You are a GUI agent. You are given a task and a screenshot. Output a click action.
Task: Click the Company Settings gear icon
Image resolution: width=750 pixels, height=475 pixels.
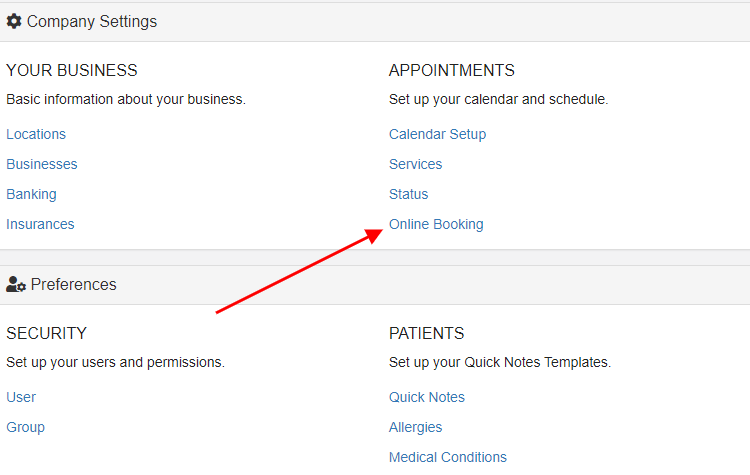click(x=14, y=21)
